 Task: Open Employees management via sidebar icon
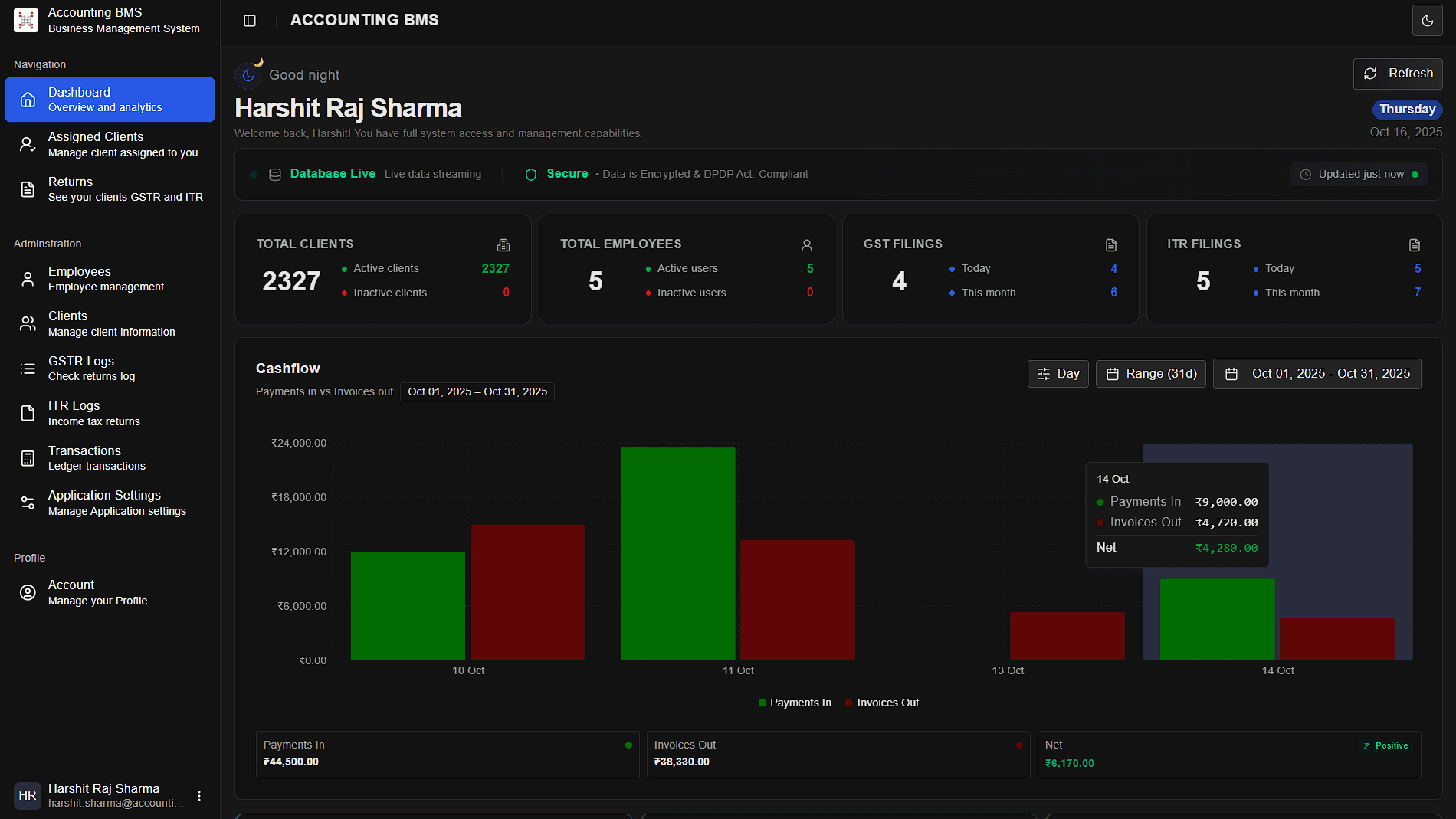point(28,278)
